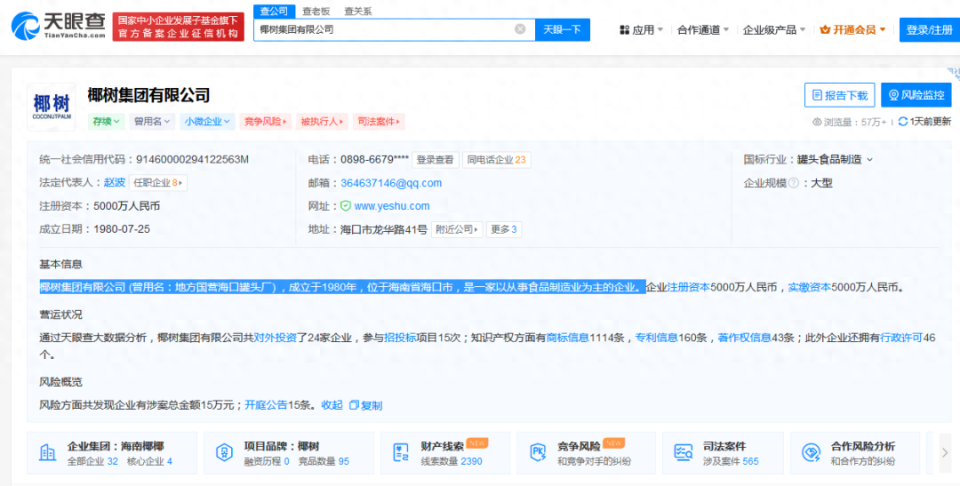
Task: Open 竞争风险 PK card icon
Action: [x=538, y=453]
